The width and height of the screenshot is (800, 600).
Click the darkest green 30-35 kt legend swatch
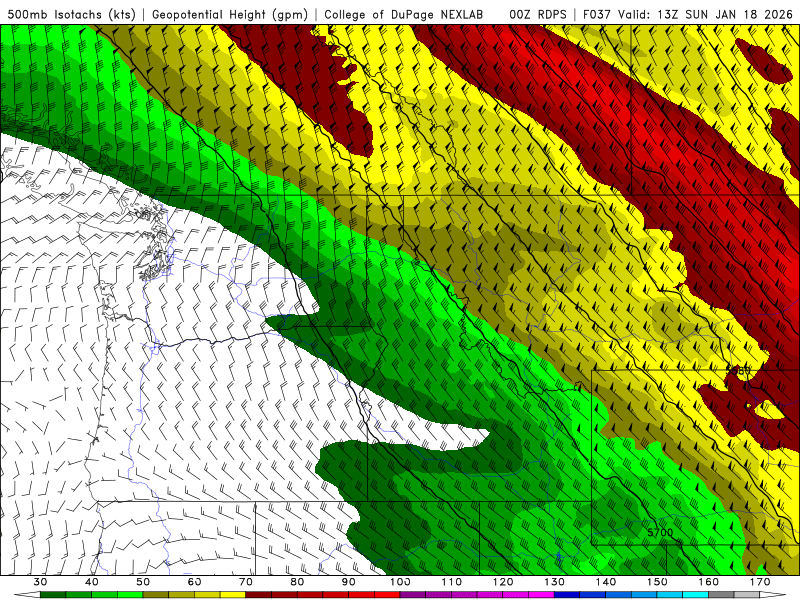[53, 595]
